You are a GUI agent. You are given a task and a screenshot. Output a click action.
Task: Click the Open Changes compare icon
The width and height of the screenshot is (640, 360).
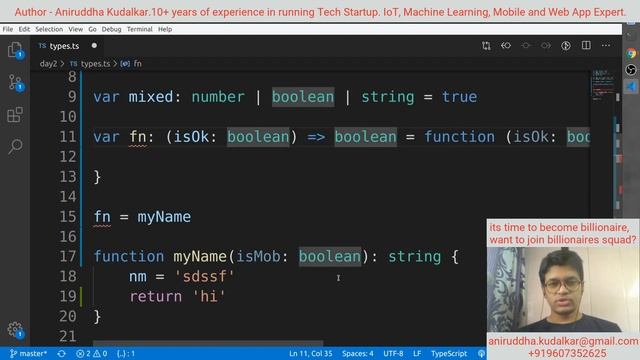(486, 46)
